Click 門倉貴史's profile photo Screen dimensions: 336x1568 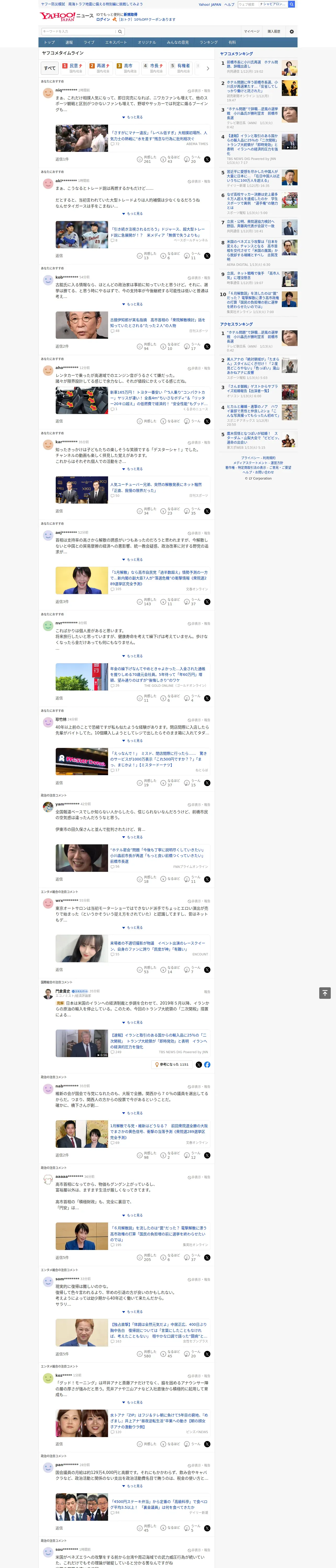pyautogui.click(x=48, y=994)
